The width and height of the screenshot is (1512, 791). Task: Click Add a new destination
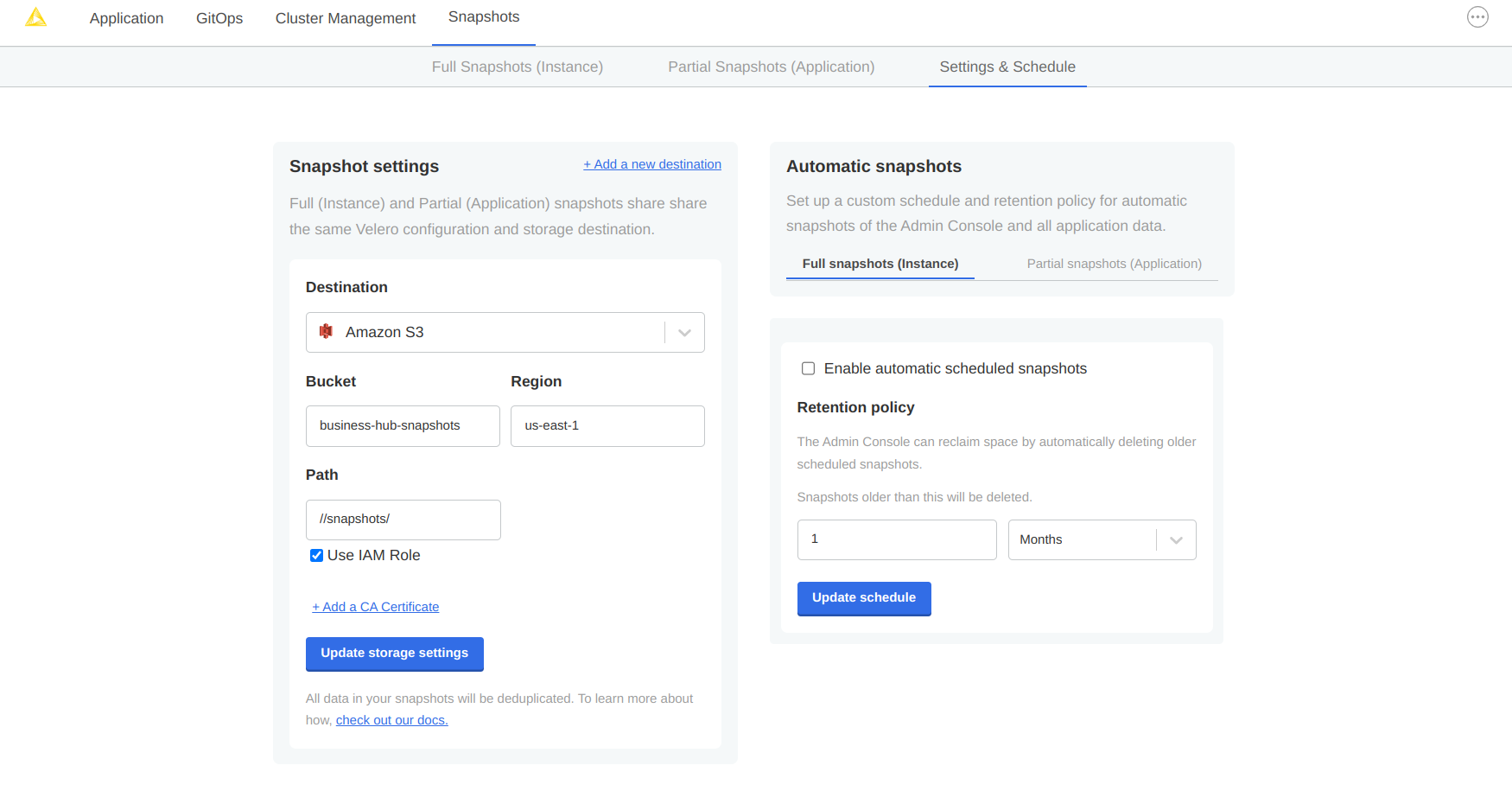(x=652, y=163)
